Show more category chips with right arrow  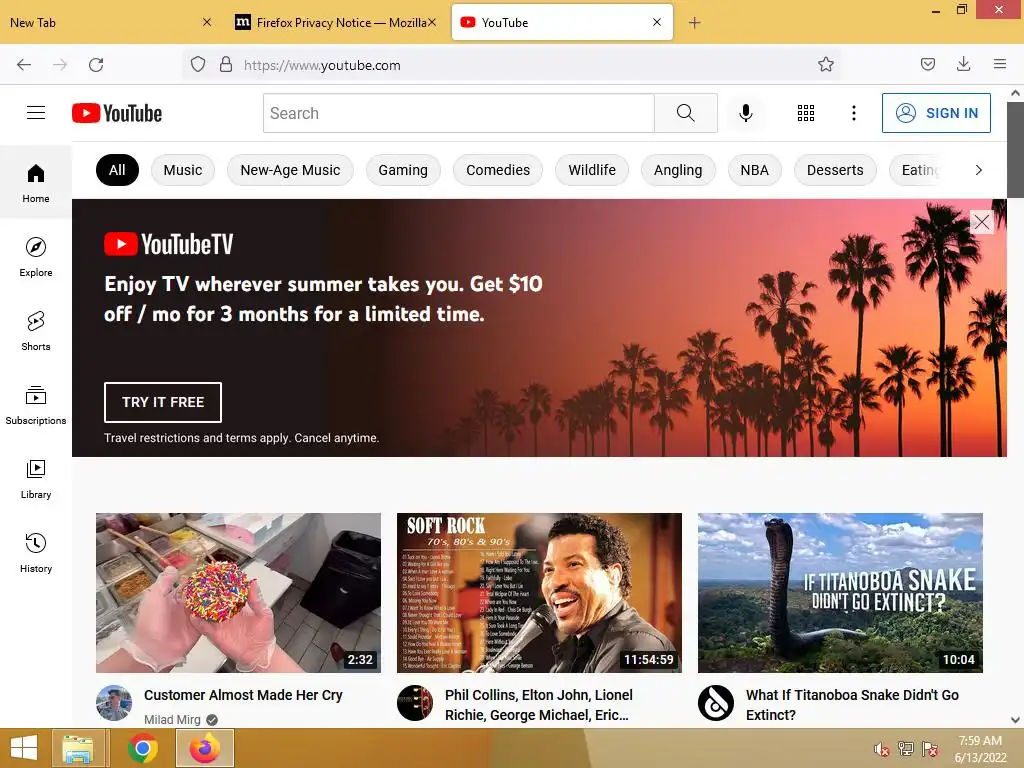tap(978, 170)
